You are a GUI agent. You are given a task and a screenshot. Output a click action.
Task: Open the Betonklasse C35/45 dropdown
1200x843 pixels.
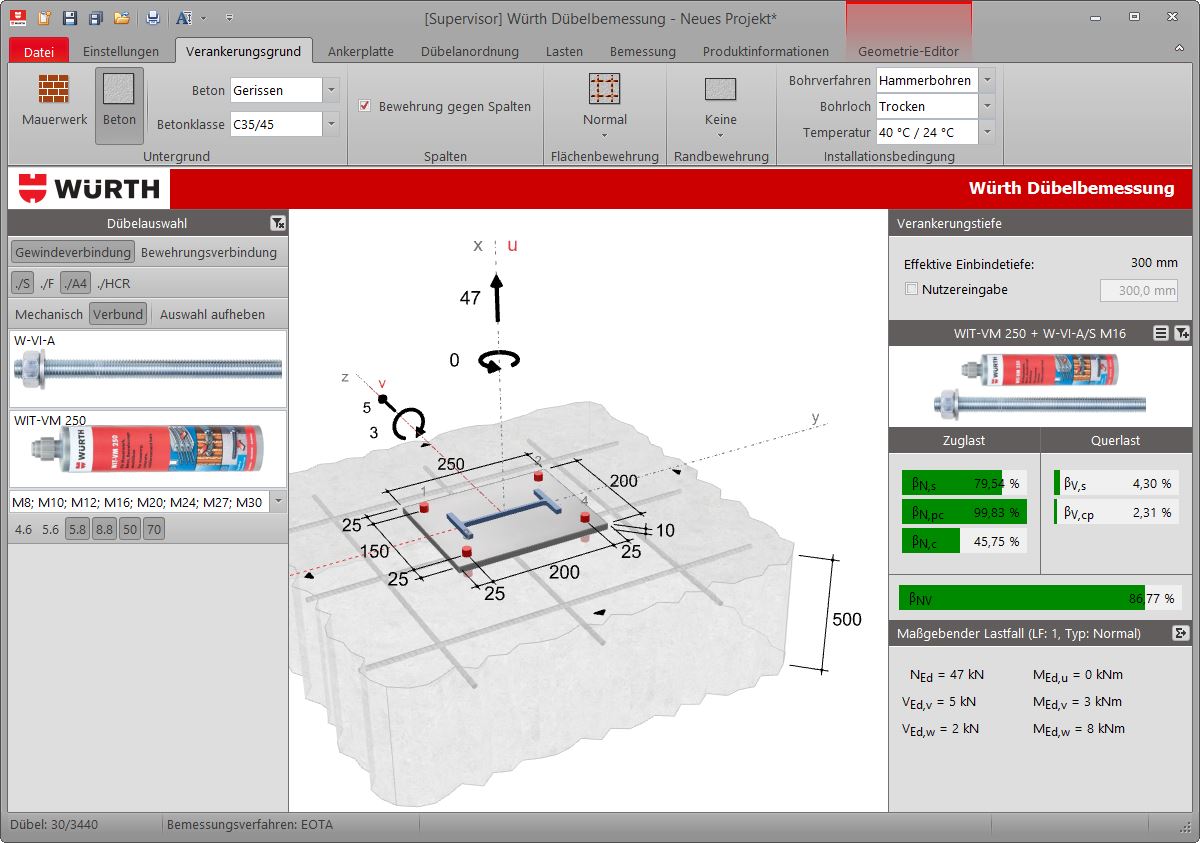(x=330, y=124)
